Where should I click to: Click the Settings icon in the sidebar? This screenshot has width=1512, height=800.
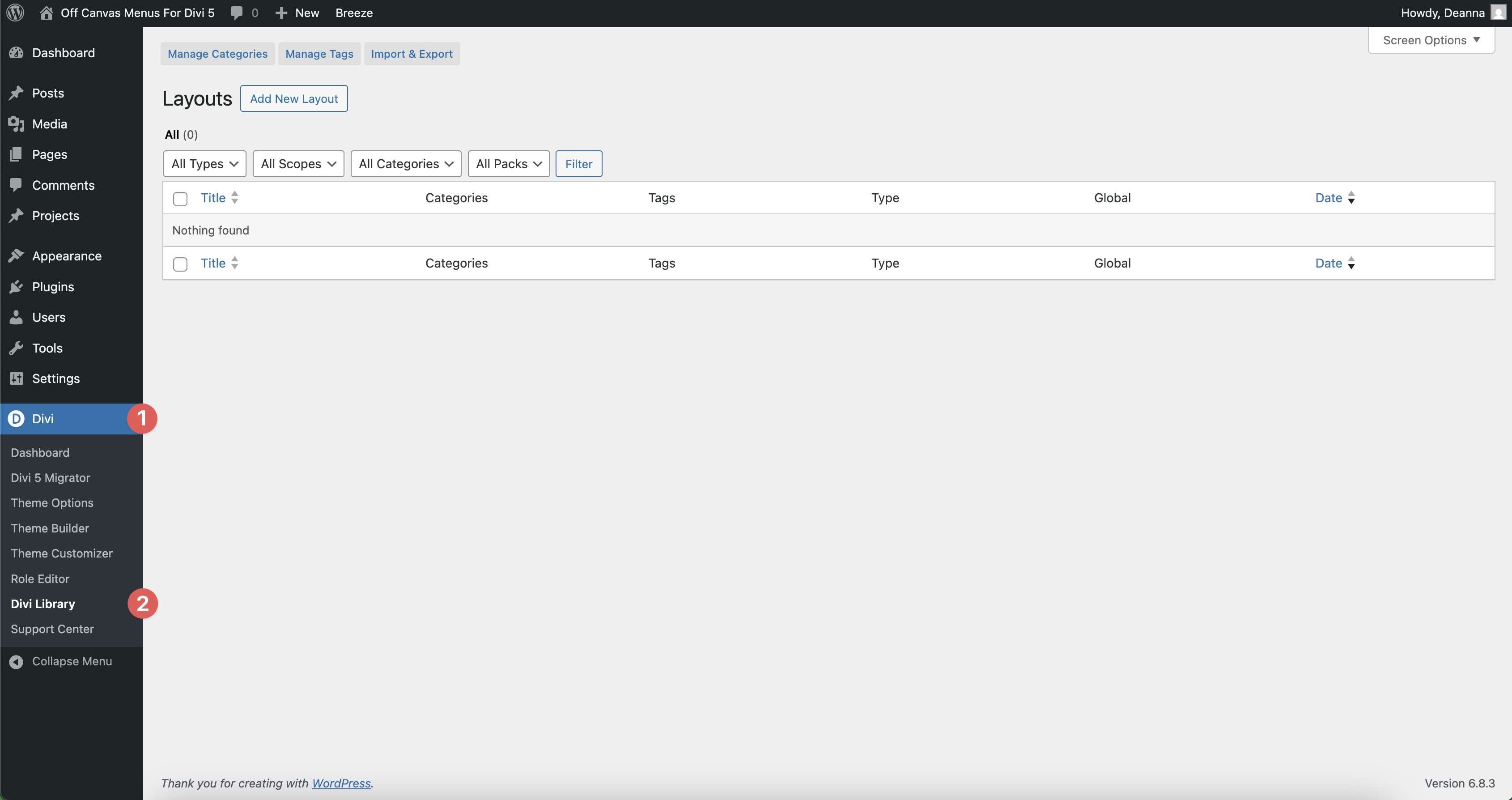click(x=17, y=378)
